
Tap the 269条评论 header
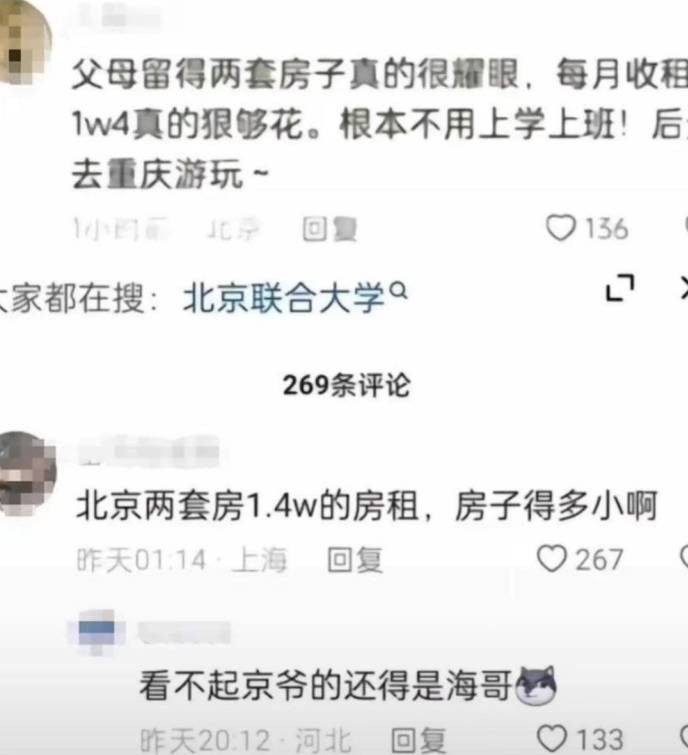pyautogui.click(x=347, y=385)
